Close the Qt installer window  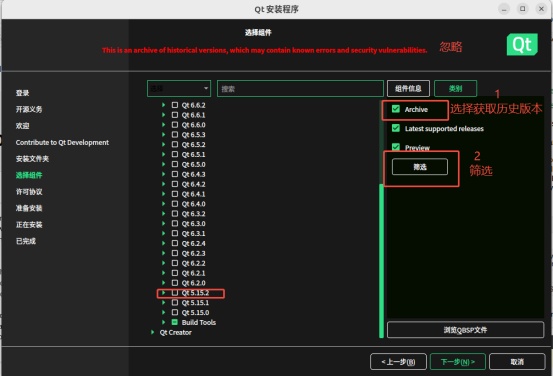point(541,8)
